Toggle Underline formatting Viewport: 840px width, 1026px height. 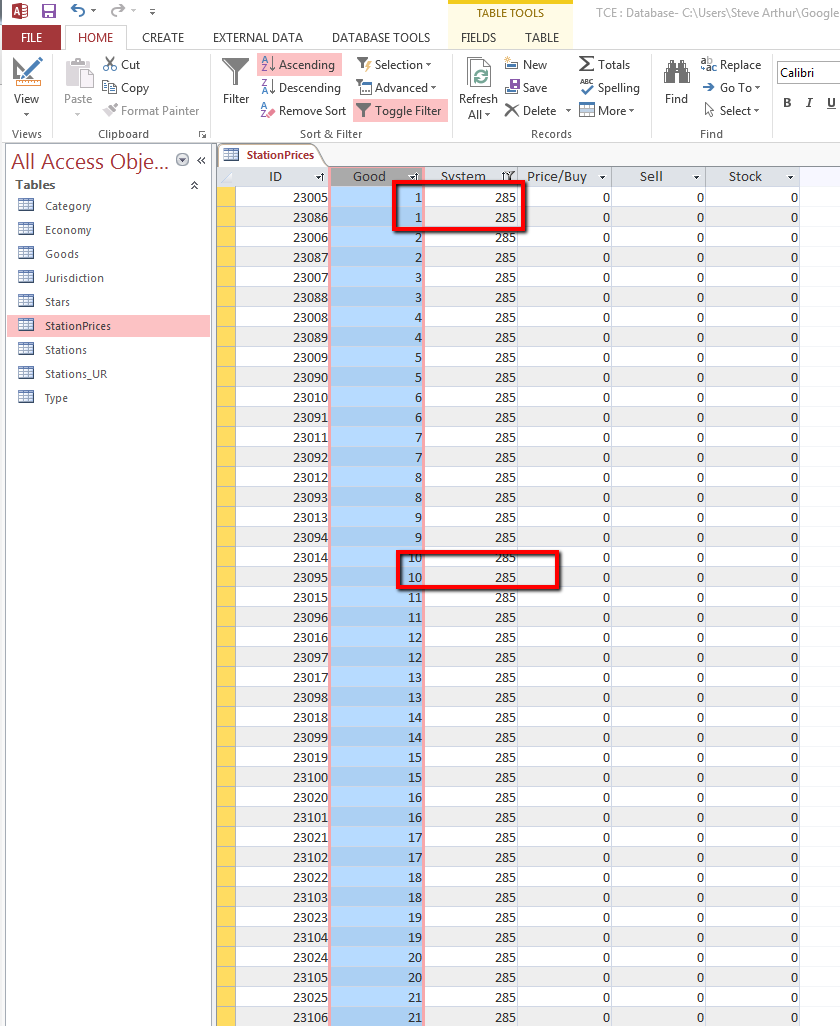click(x=831, y=103)
